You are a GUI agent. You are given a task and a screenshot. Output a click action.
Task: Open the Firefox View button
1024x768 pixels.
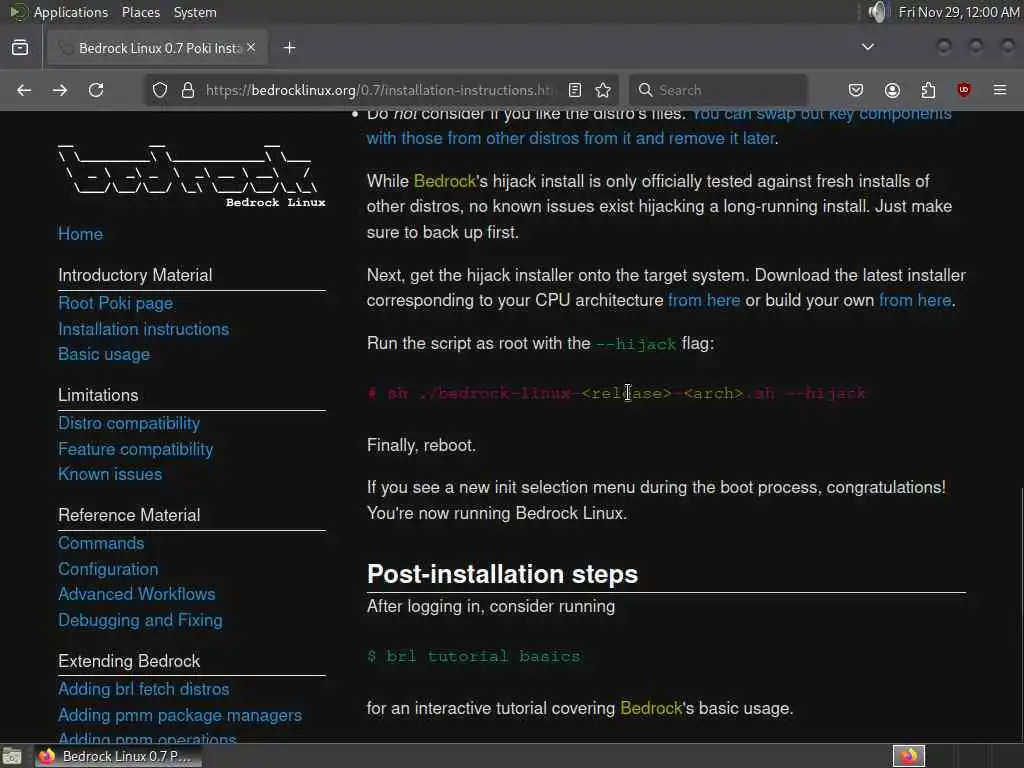[x=20, y=48]
